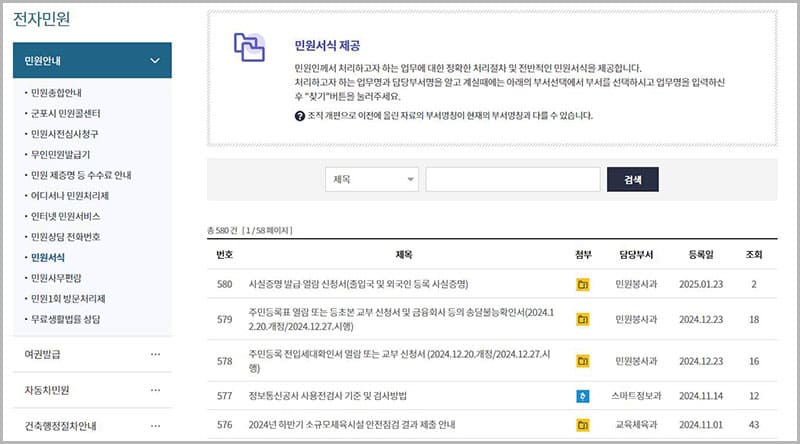This screenshot has width=800, height=444.
Task: Open the attached file for post 578
Action: point(583,360)
